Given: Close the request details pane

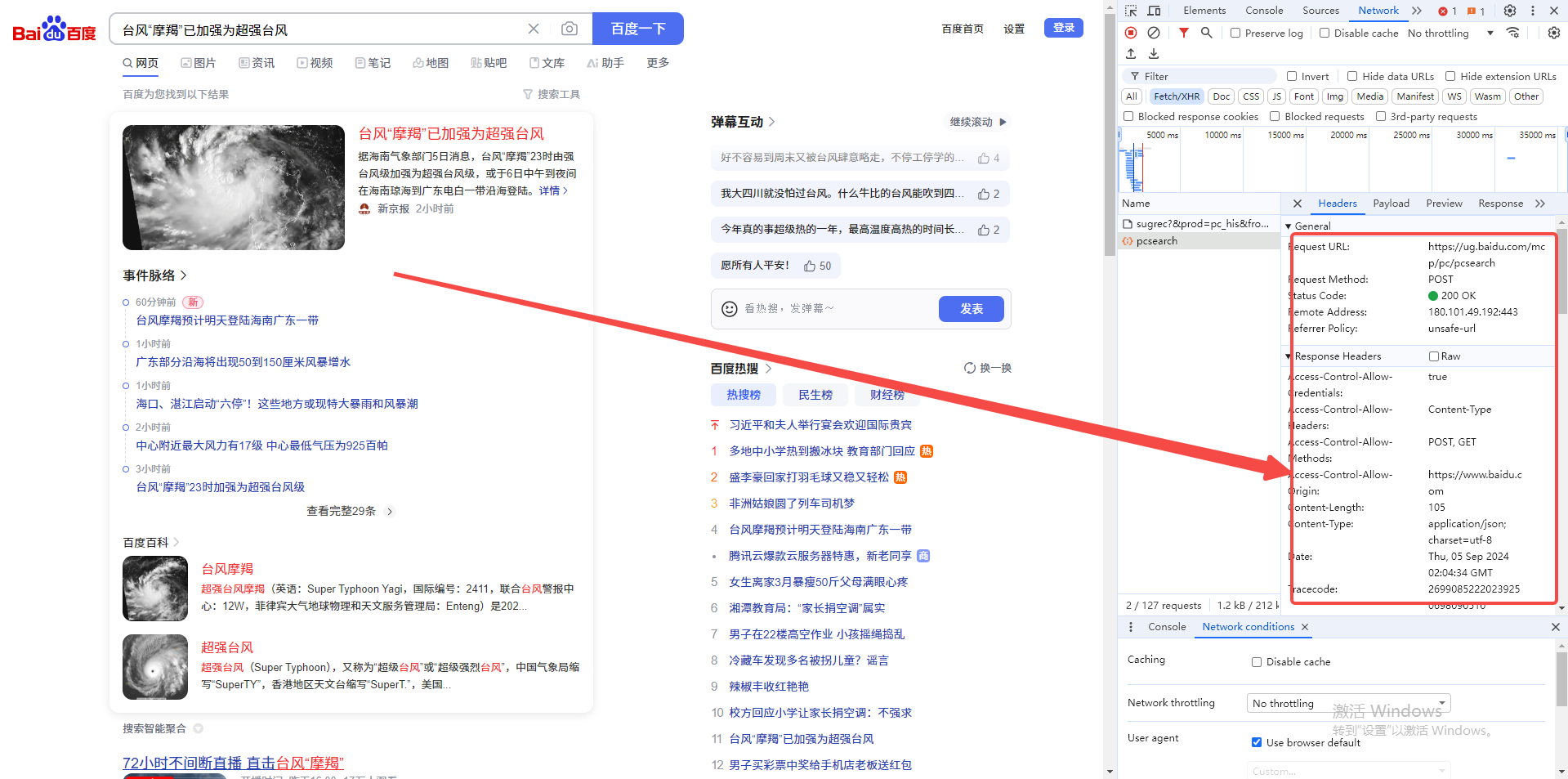Looking at the screenshot, I should pyautogui.click(x=1298, y=204).
